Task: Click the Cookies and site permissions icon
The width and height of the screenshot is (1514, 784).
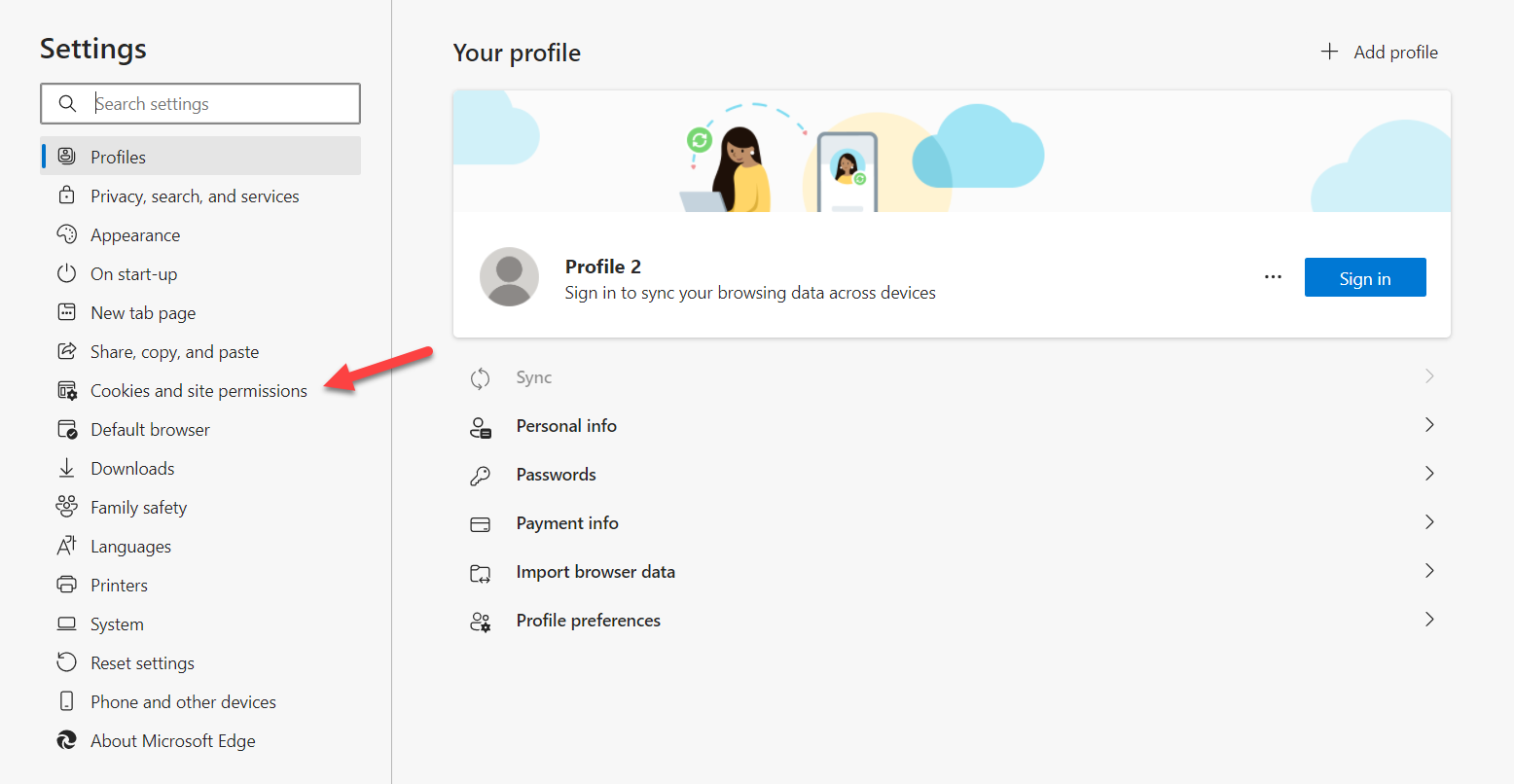Action: [x=67, y=391]
